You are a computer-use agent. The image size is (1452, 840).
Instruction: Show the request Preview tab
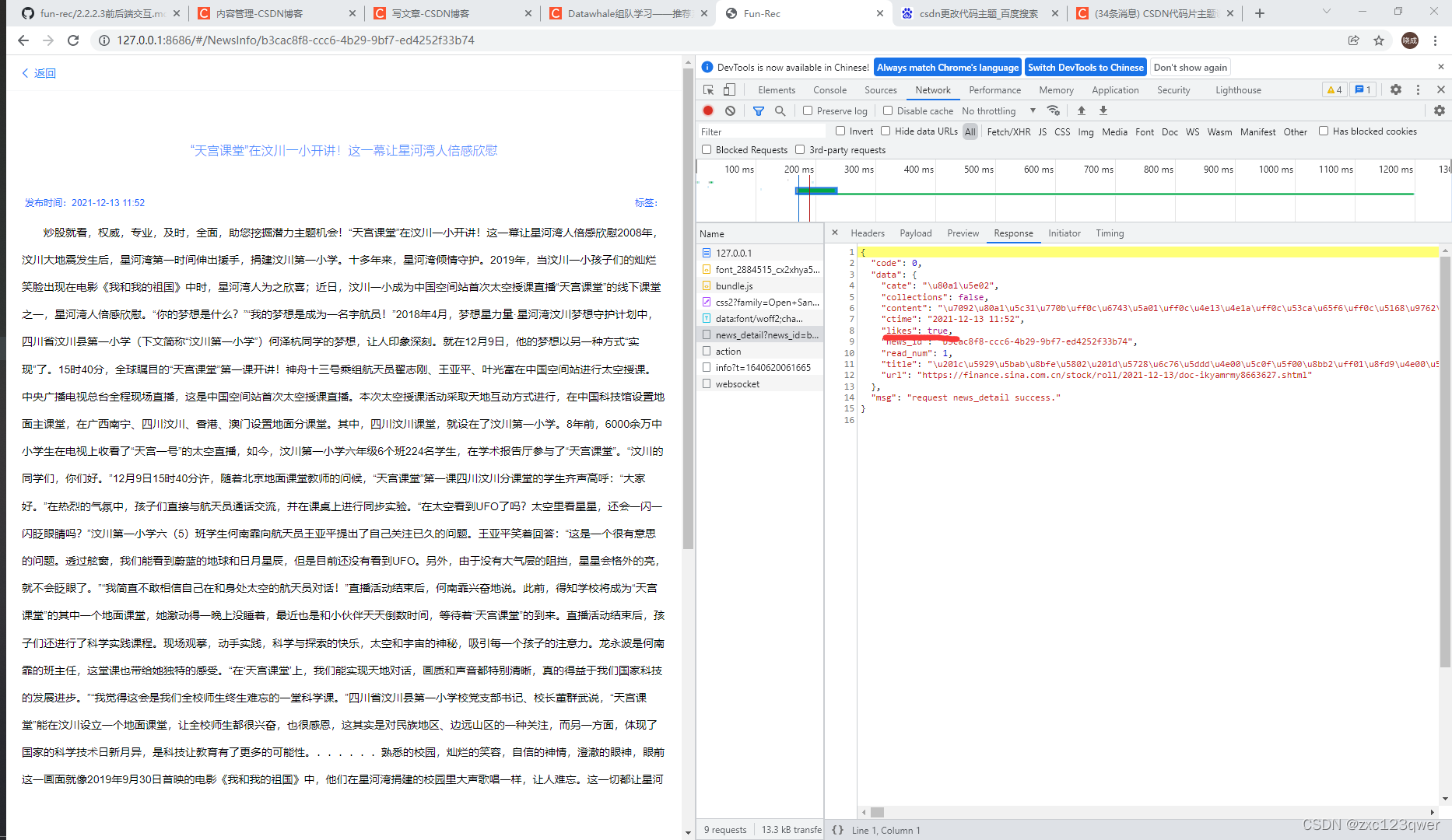click(963, 233)
